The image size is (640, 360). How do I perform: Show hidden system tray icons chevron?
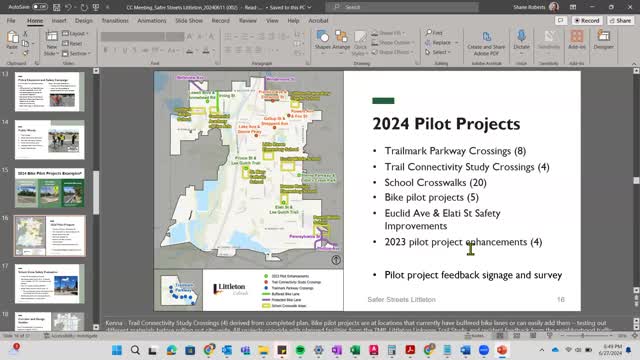542,350
